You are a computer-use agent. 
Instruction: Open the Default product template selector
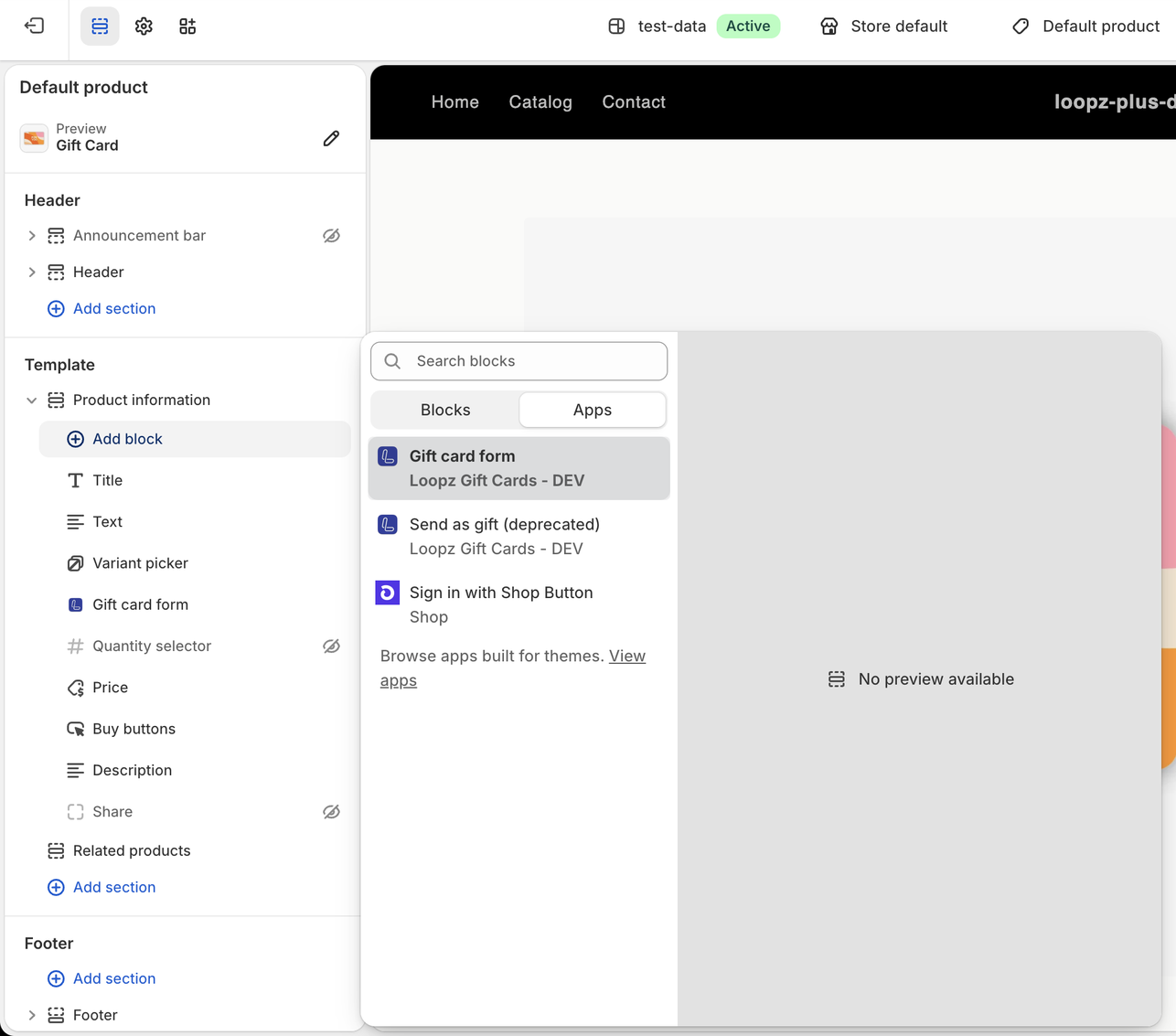(1085, 26)
